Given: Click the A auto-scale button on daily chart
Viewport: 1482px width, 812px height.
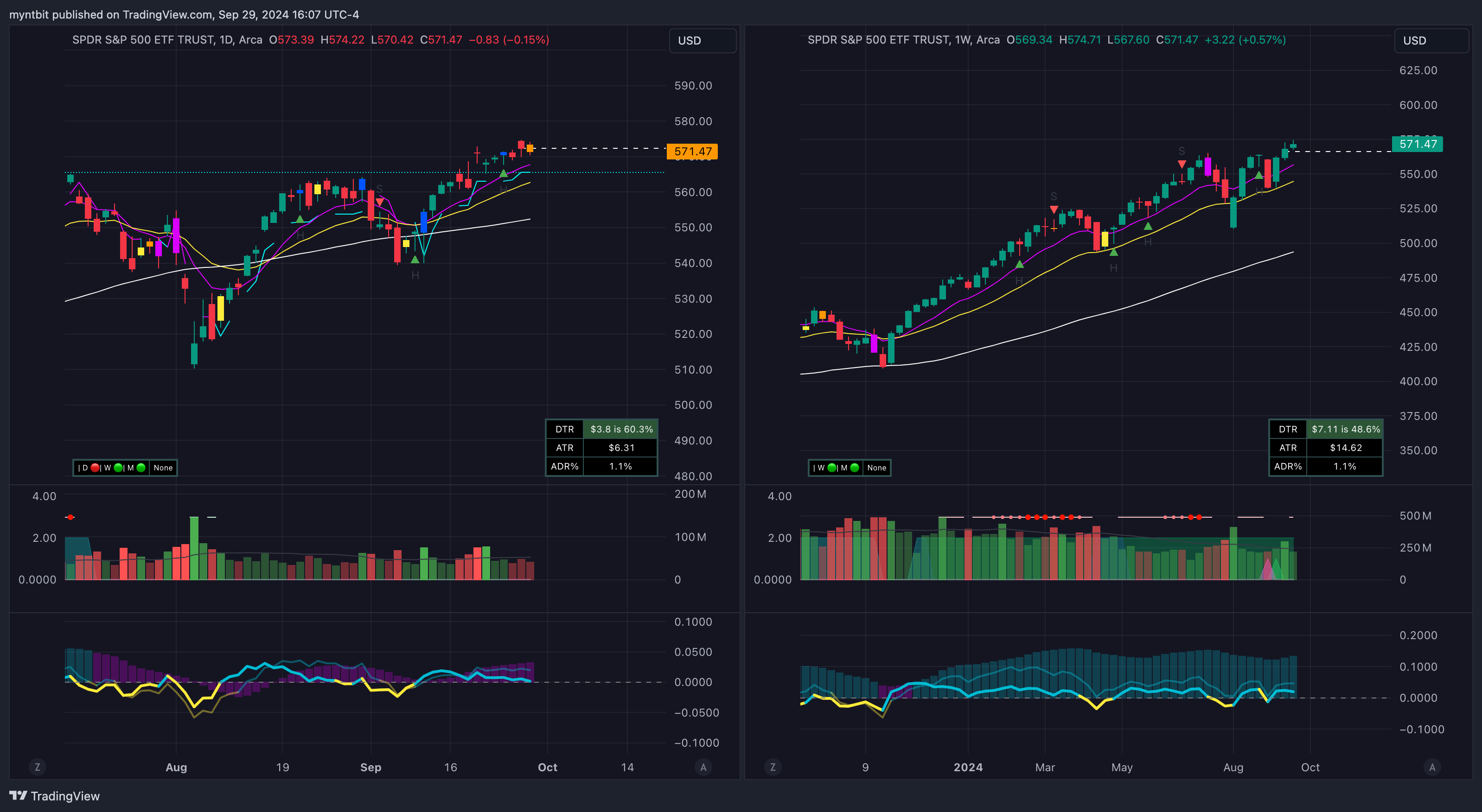Looking at the screenshot, I should (703, 767).
